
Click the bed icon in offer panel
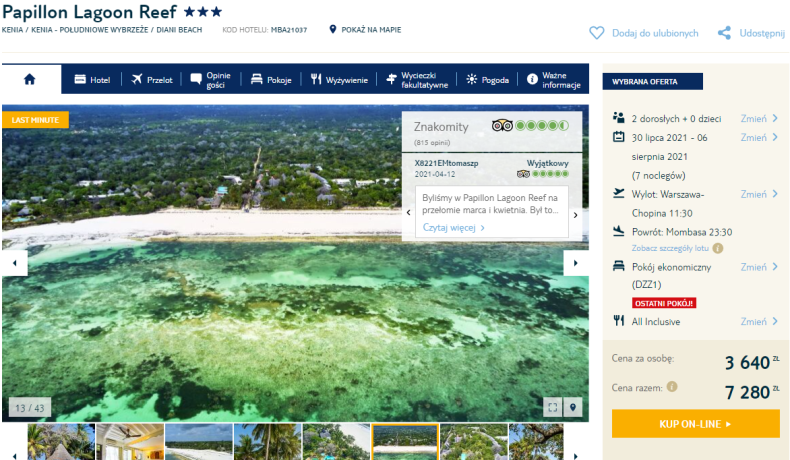pyautogui.click(x=619, y=266)
